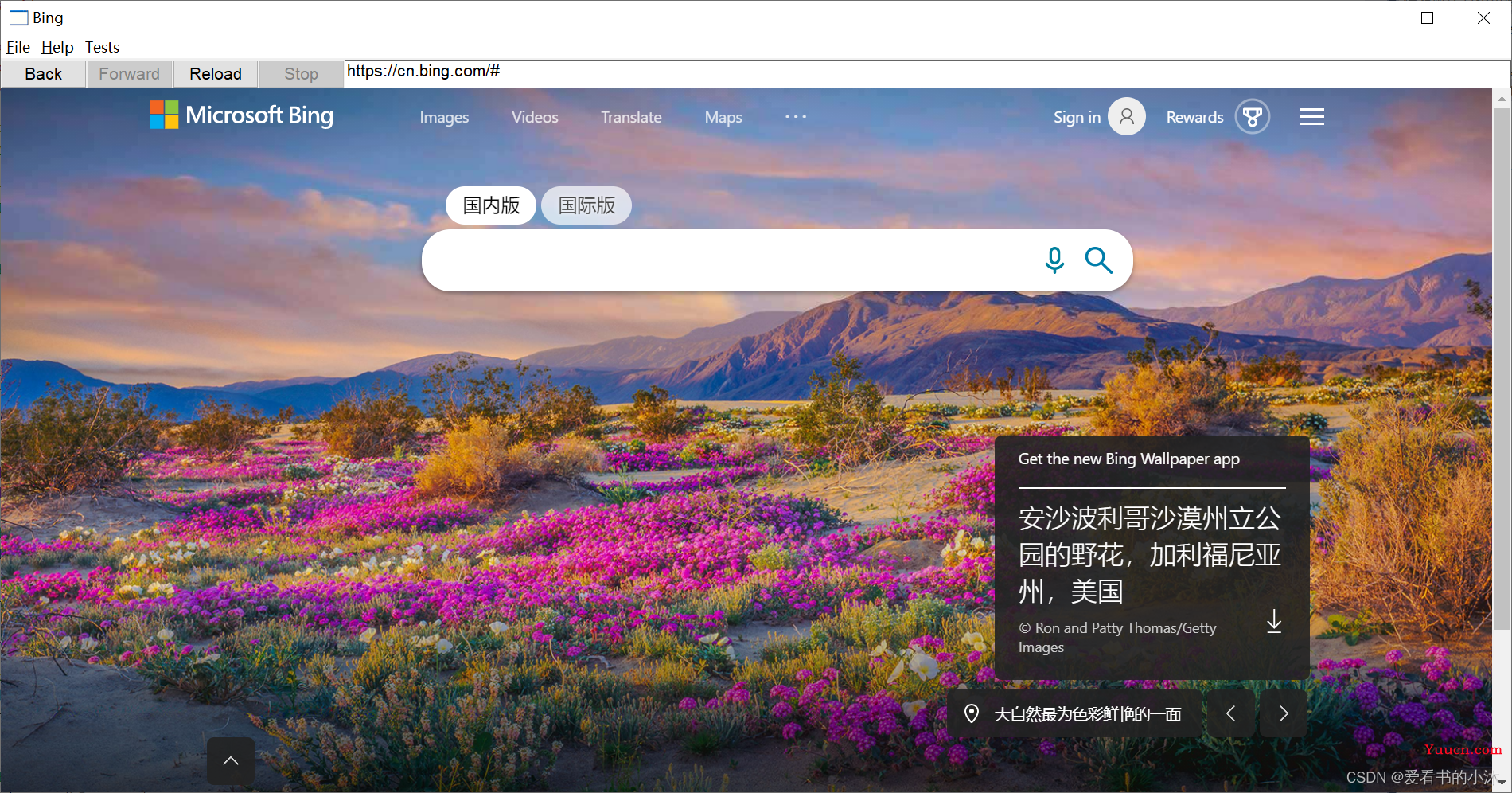Screen dimensions: 1512x793
Task: Click the microphone voice search icon
Action: (x=1054, y=260)
